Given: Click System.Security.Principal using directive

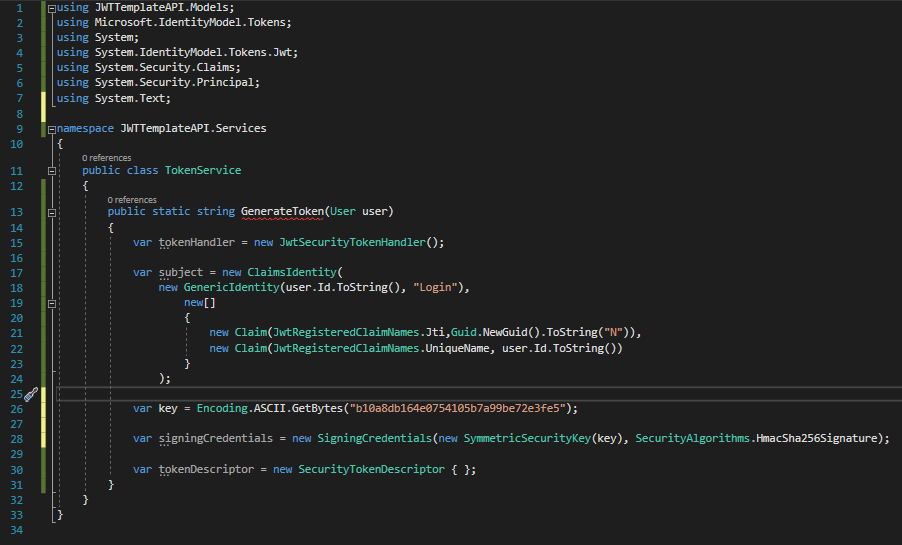Looking at the screenshot, I should pyautogui.click(x=174, y=82).
